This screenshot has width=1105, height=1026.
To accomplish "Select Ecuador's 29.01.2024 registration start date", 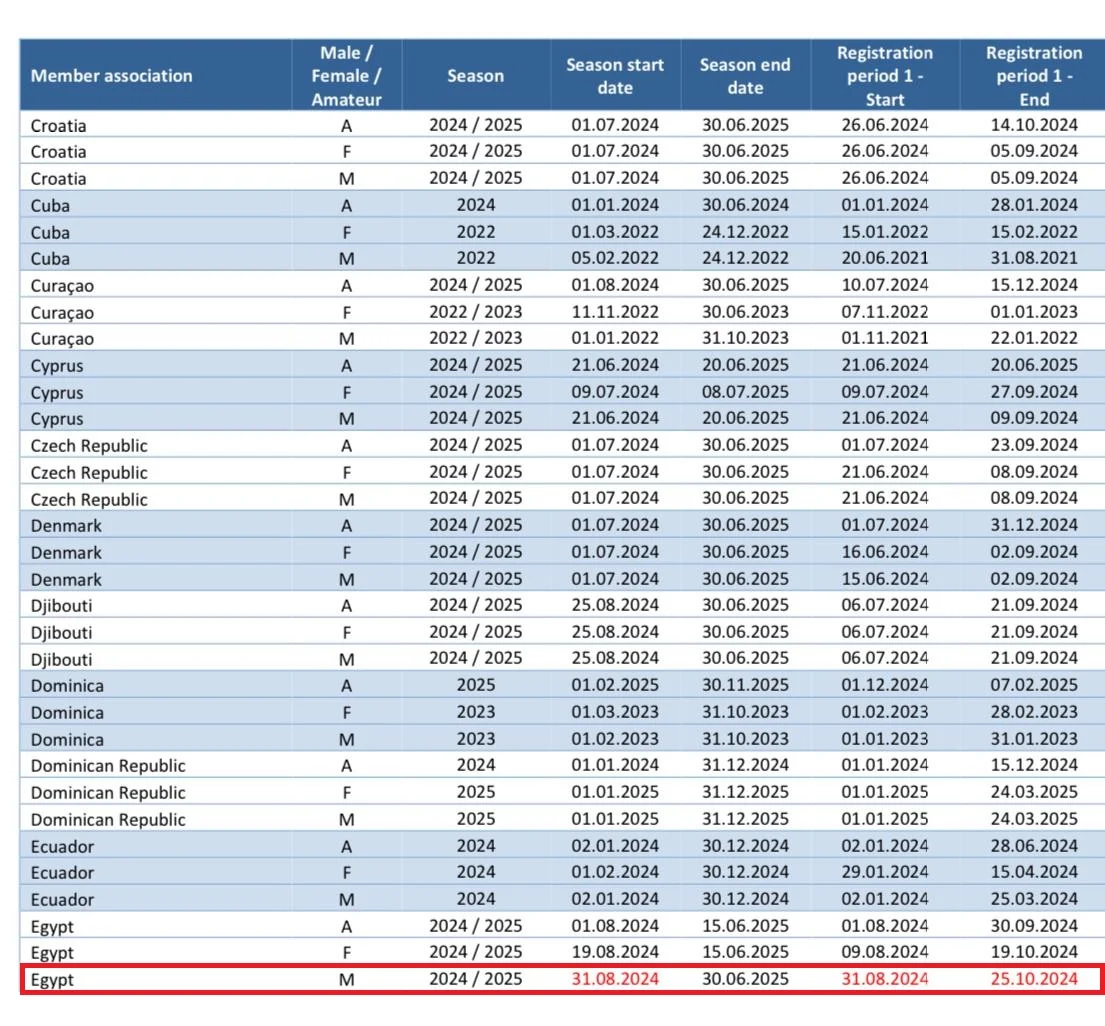I will click(x=885, y=872).
